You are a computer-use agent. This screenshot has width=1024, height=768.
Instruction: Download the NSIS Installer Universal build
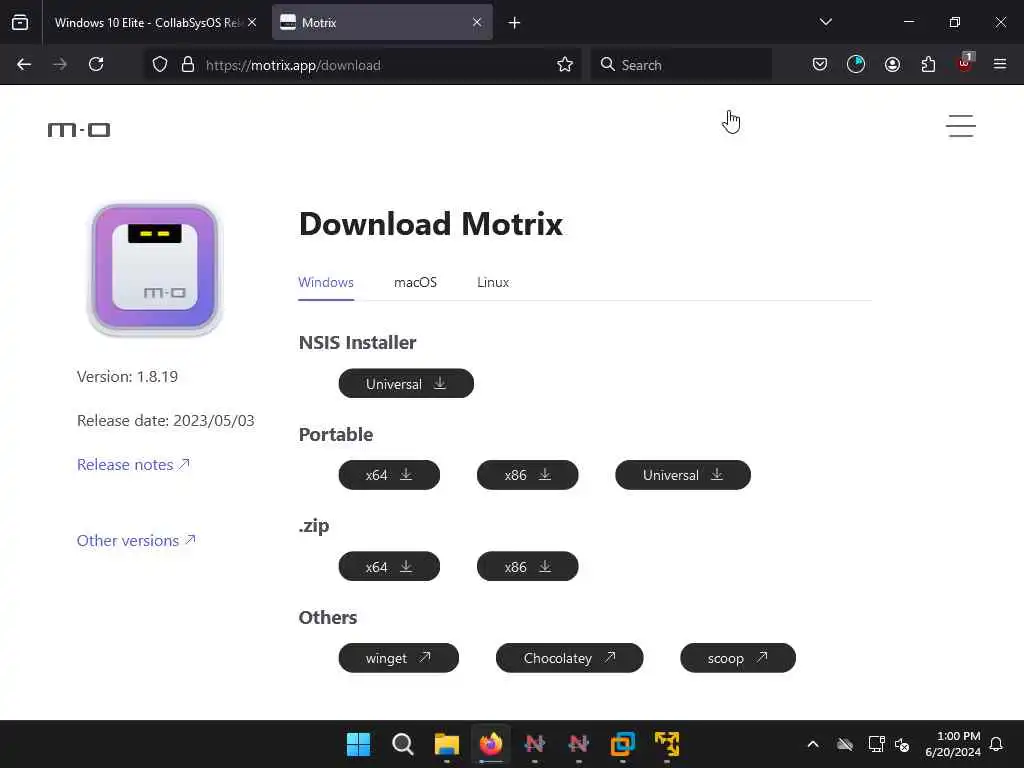[406, 383]
